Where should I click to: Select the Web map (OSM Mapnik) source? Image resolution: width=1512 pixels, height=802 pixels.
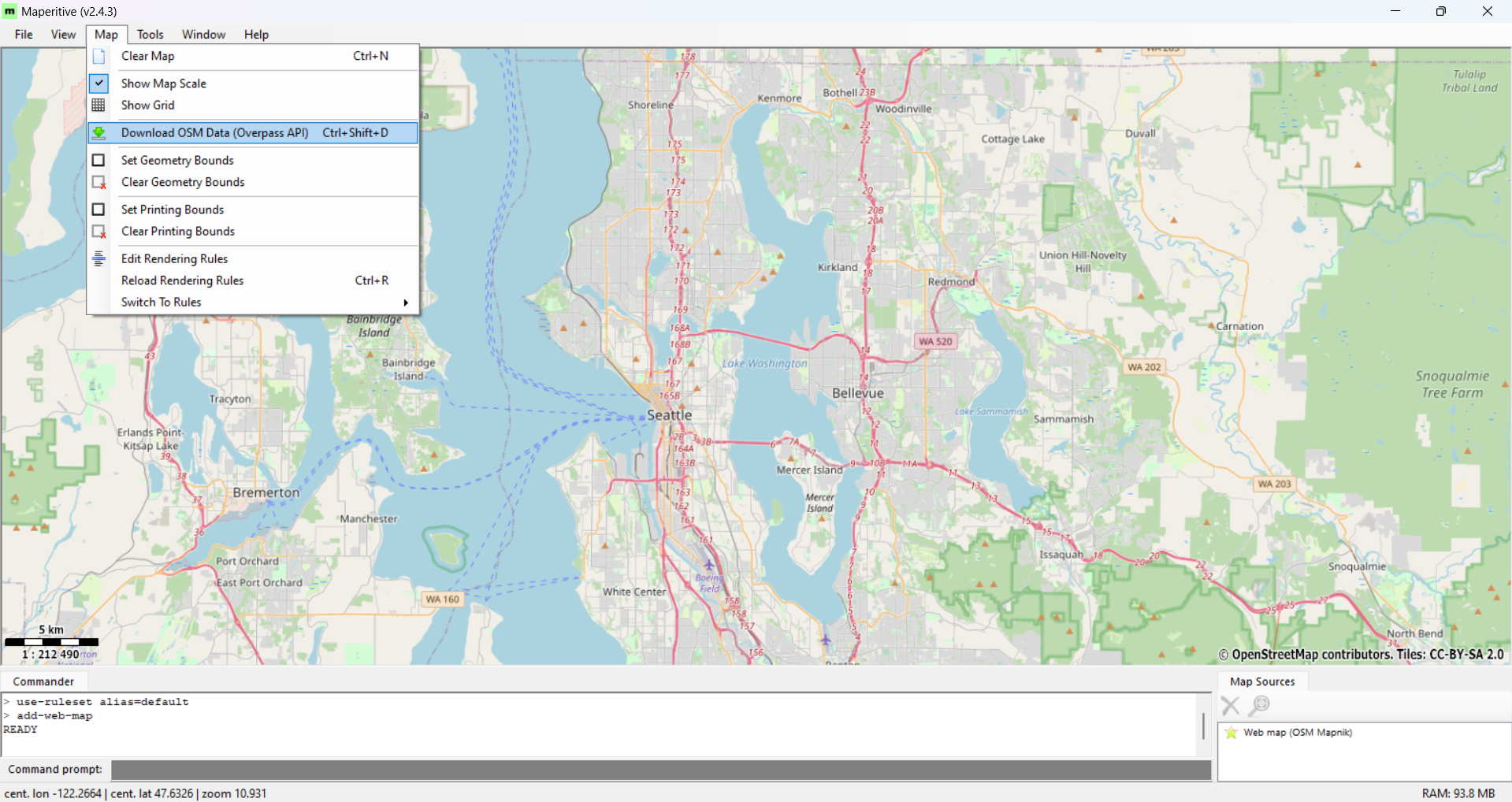tap(1297, 733)
